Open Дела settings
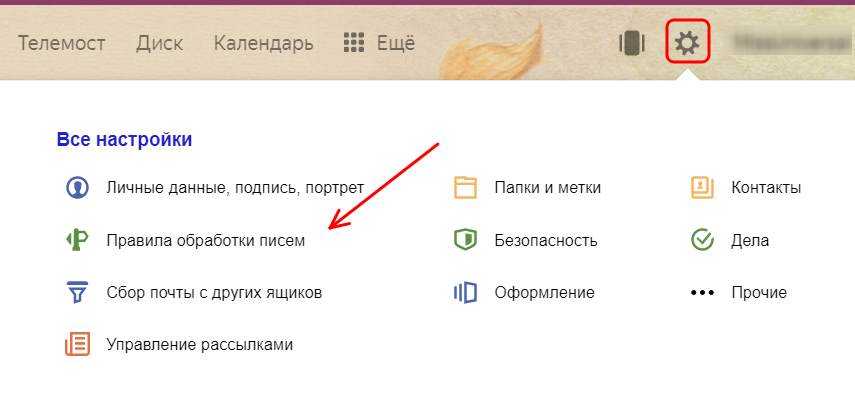 750,240
